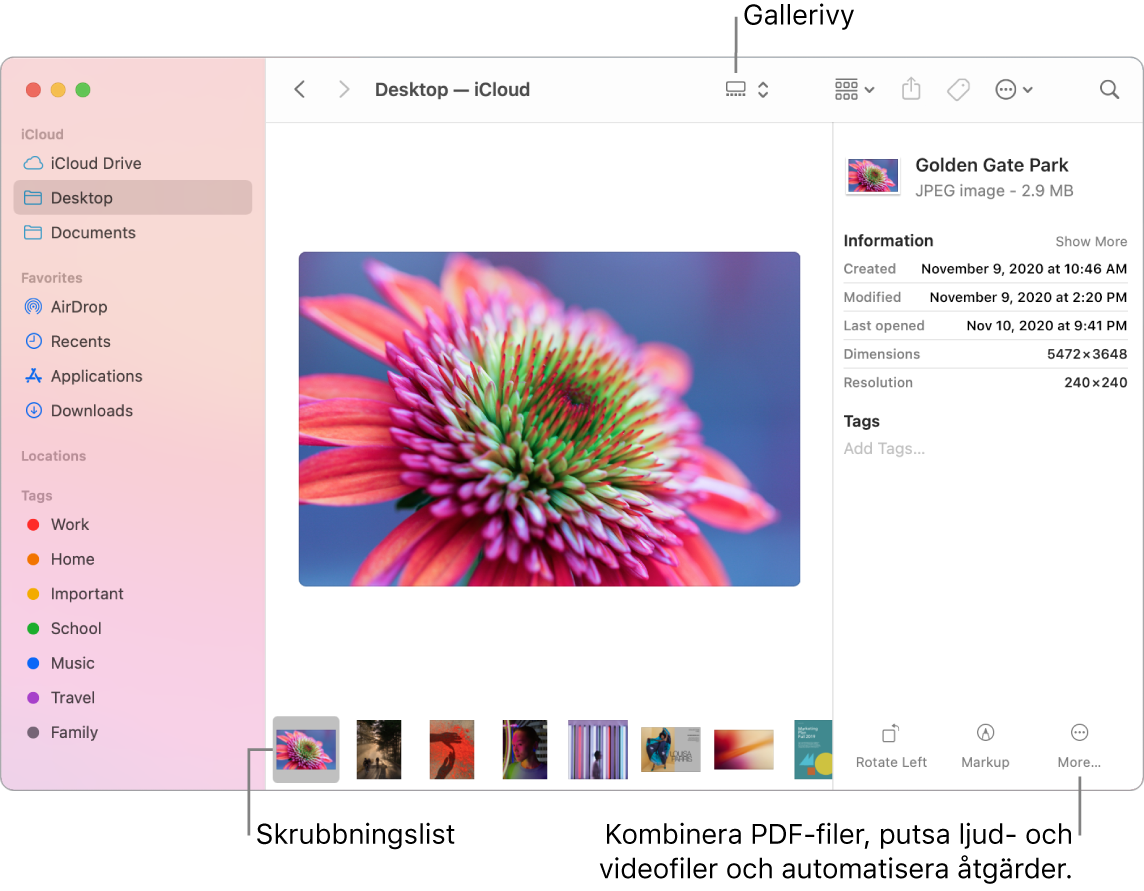Open Recents in sidebar
Screen dimensions: 1144x891
tap(133, 341)
